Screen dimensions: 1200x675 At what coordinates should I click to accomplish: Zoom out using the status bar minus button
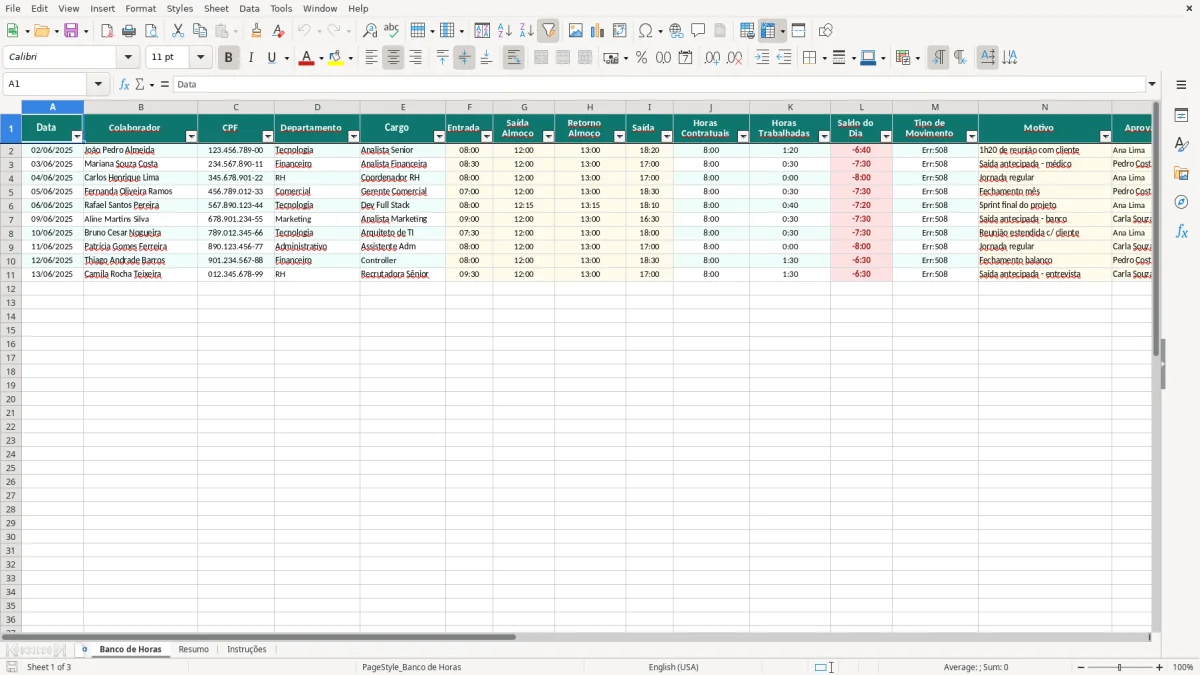tap(1081, 667)
